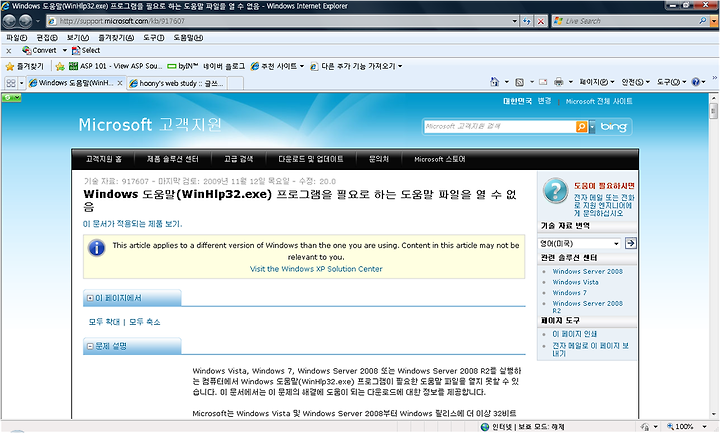The image size is (720, 433).
Task: Switch to the hoony's web study tab
Action: (177, 84)
